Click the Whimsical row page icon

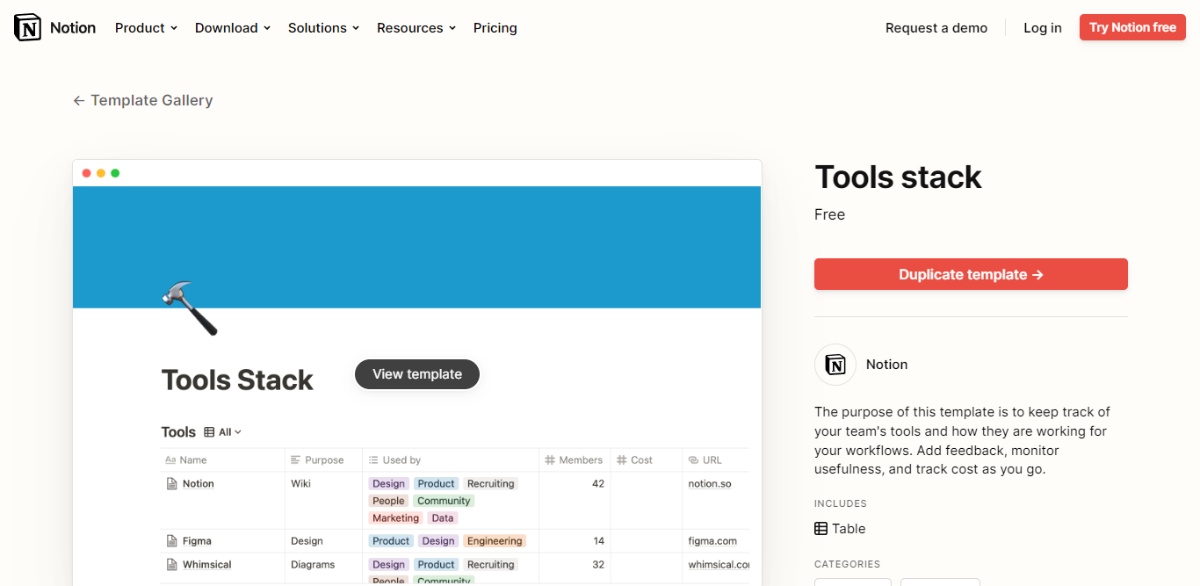171,565
